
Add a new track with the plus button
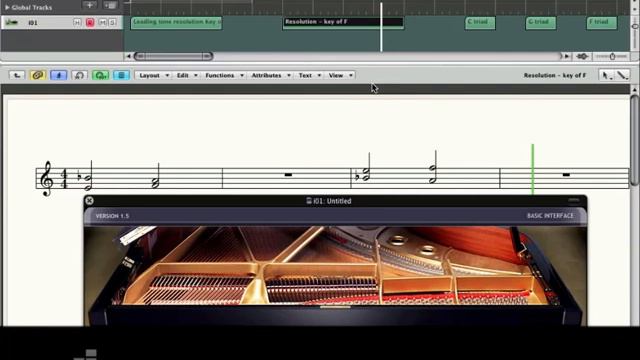tap(89, 5)
